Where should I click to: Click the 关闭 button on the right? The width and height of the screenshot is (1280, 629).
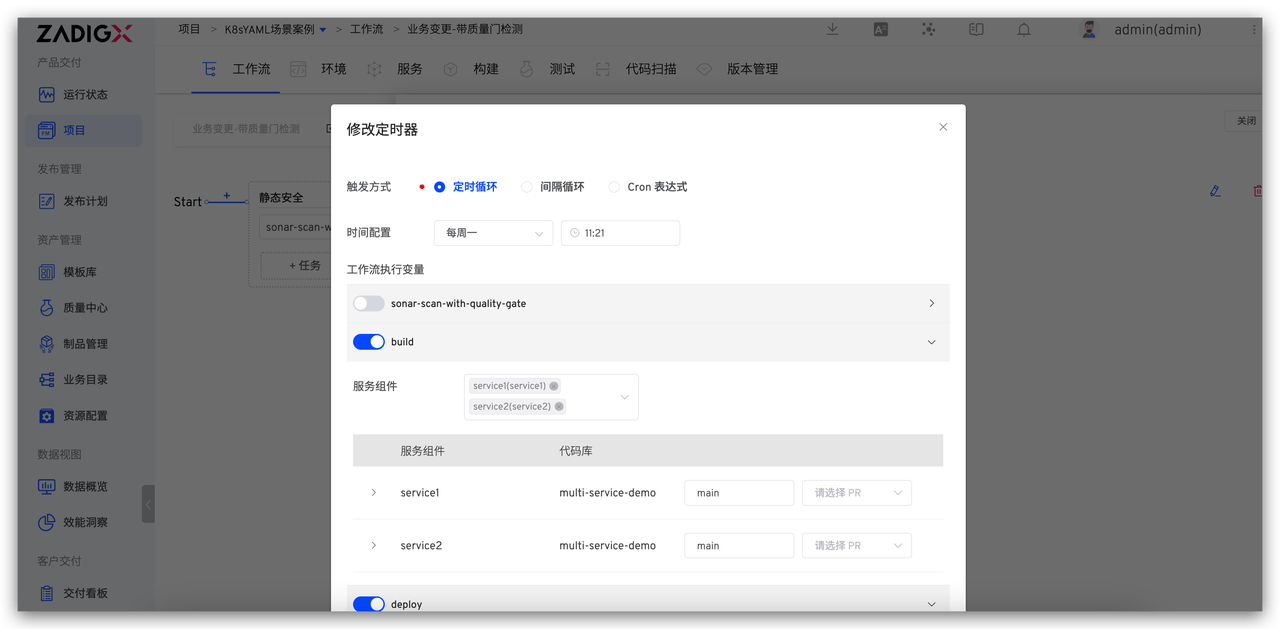tap(1244, 119)
